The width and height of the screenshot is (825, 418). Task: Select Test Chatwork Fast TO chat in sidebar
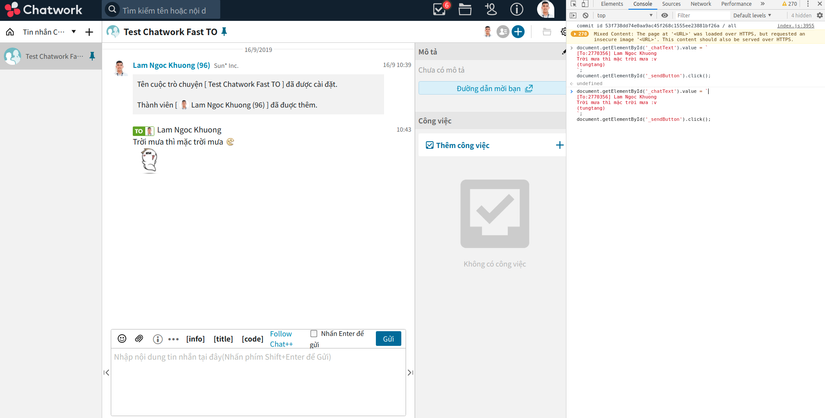point(51,56)
